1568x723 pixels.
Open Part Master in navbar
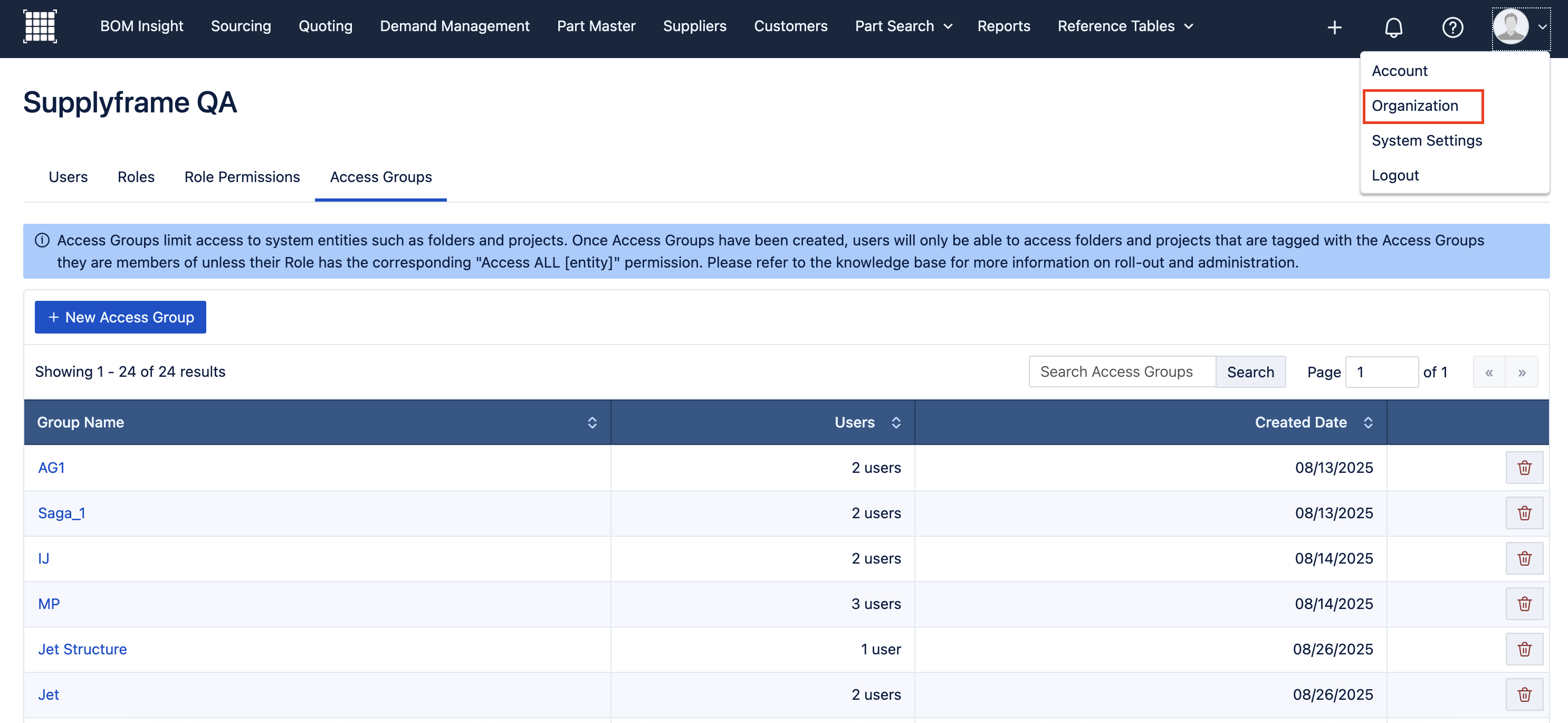(596, 26)
